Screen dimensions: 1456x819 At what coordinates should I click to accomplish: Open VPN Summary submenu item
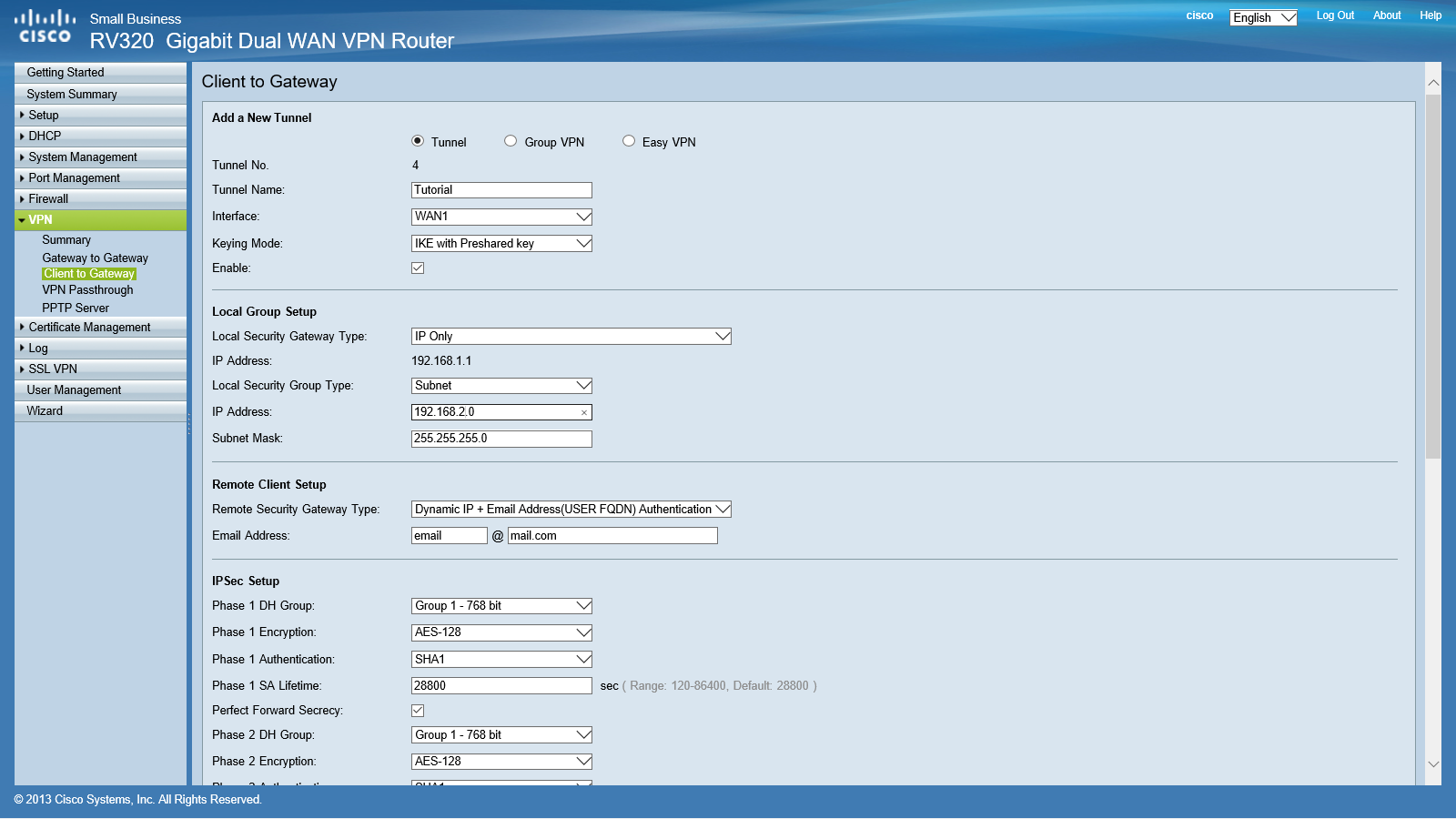tap(66, 240)
